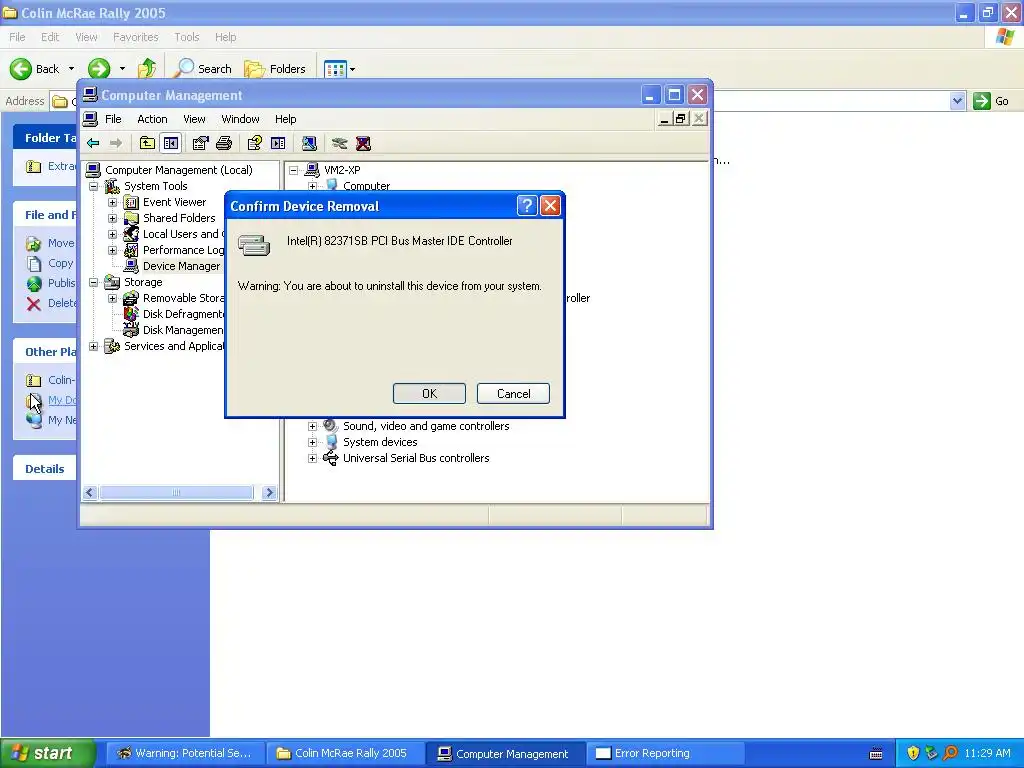Viewport: 1024px width, 768px height.
Task: Open the My Documents link in Other Places
Action: coord(62,400)
